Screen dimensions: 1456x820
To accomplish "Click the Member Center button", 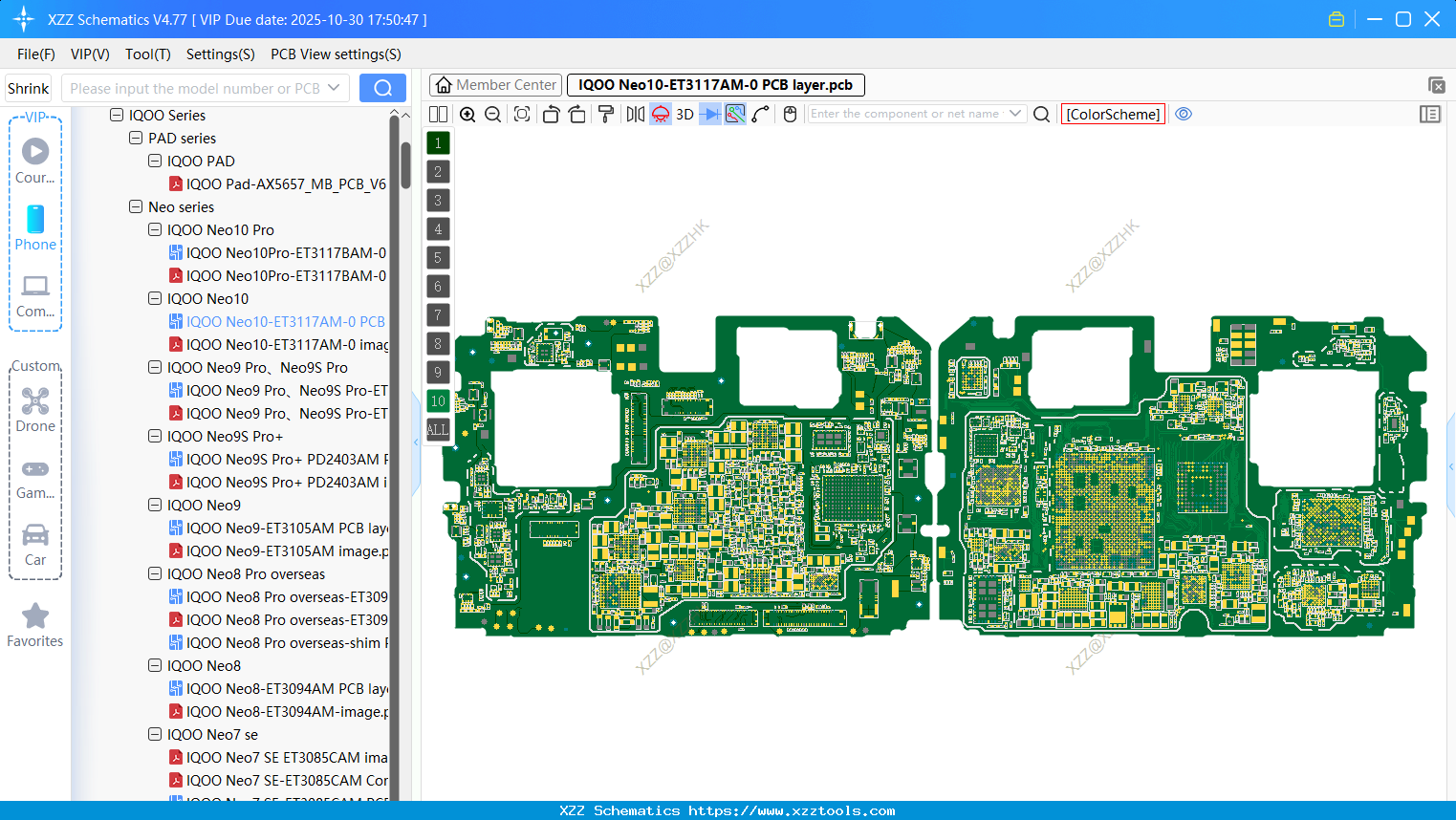I will pyautogui.click(x=495, y=85).
